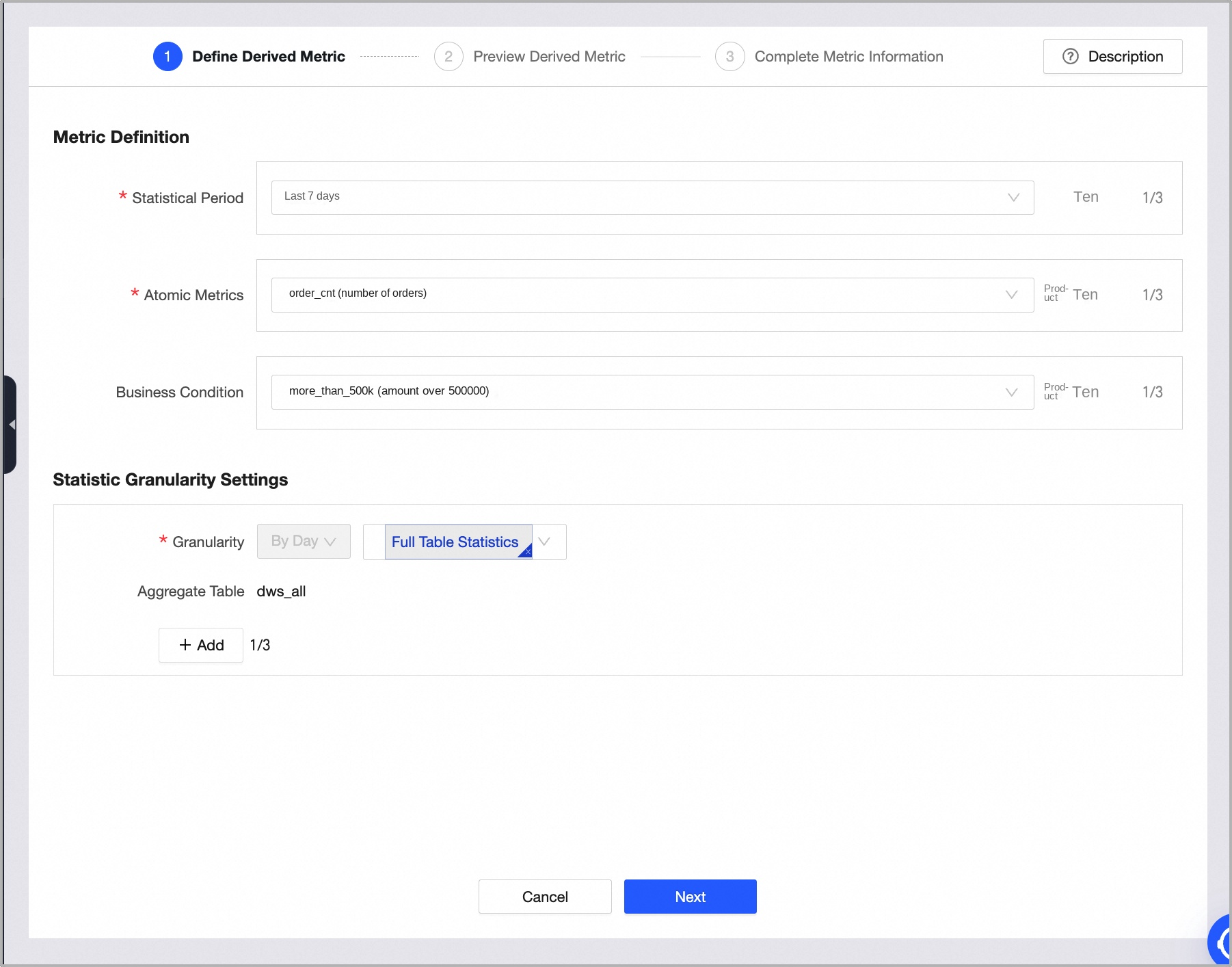Image resolution: width=1232 pixels, height=967 pixels.
Task: Click the plus icon on Add
Action: pyautogui.click(x=185, y=645)
